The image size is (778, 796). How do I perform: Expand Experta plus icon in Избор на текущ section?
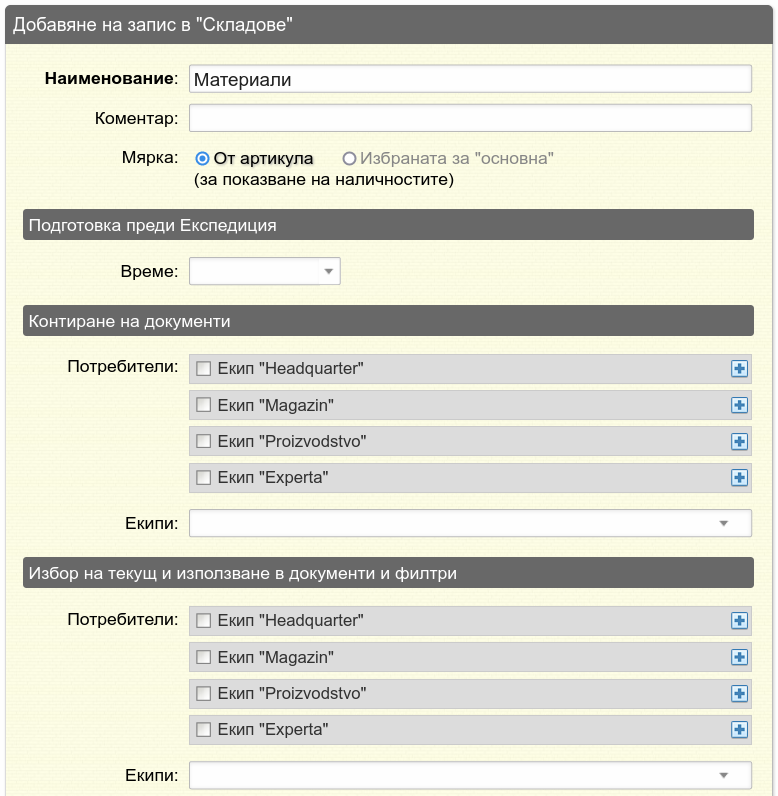739,729
